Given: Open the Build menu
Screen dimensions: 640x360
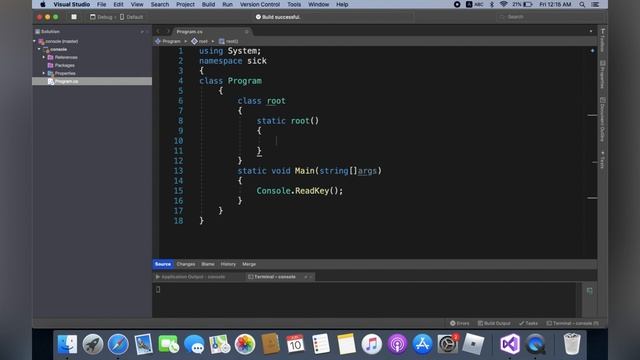Looking at the screenshot, I should [208, 4].
